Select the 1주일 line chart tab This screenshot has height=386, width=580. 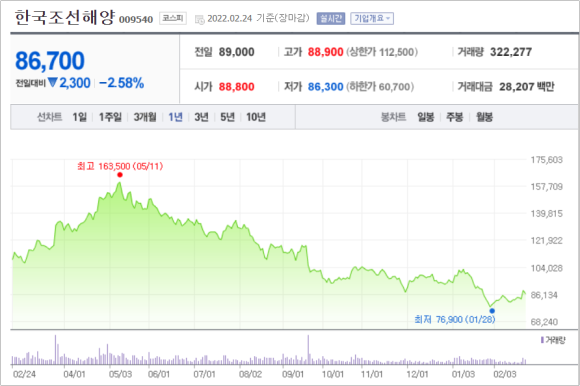coord(110,117)
